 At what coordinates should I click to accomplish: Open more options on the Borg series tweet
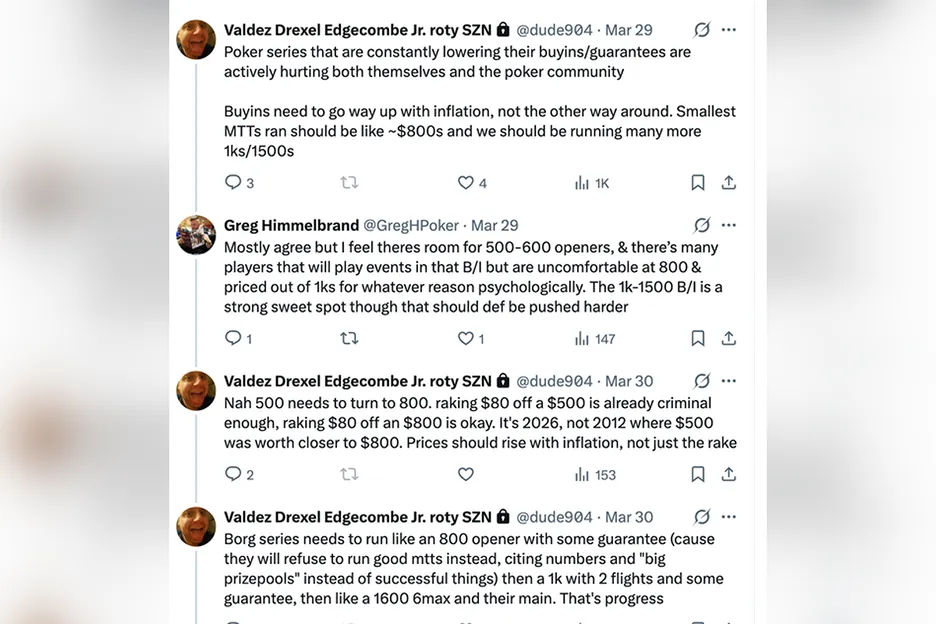click(729, 517)
